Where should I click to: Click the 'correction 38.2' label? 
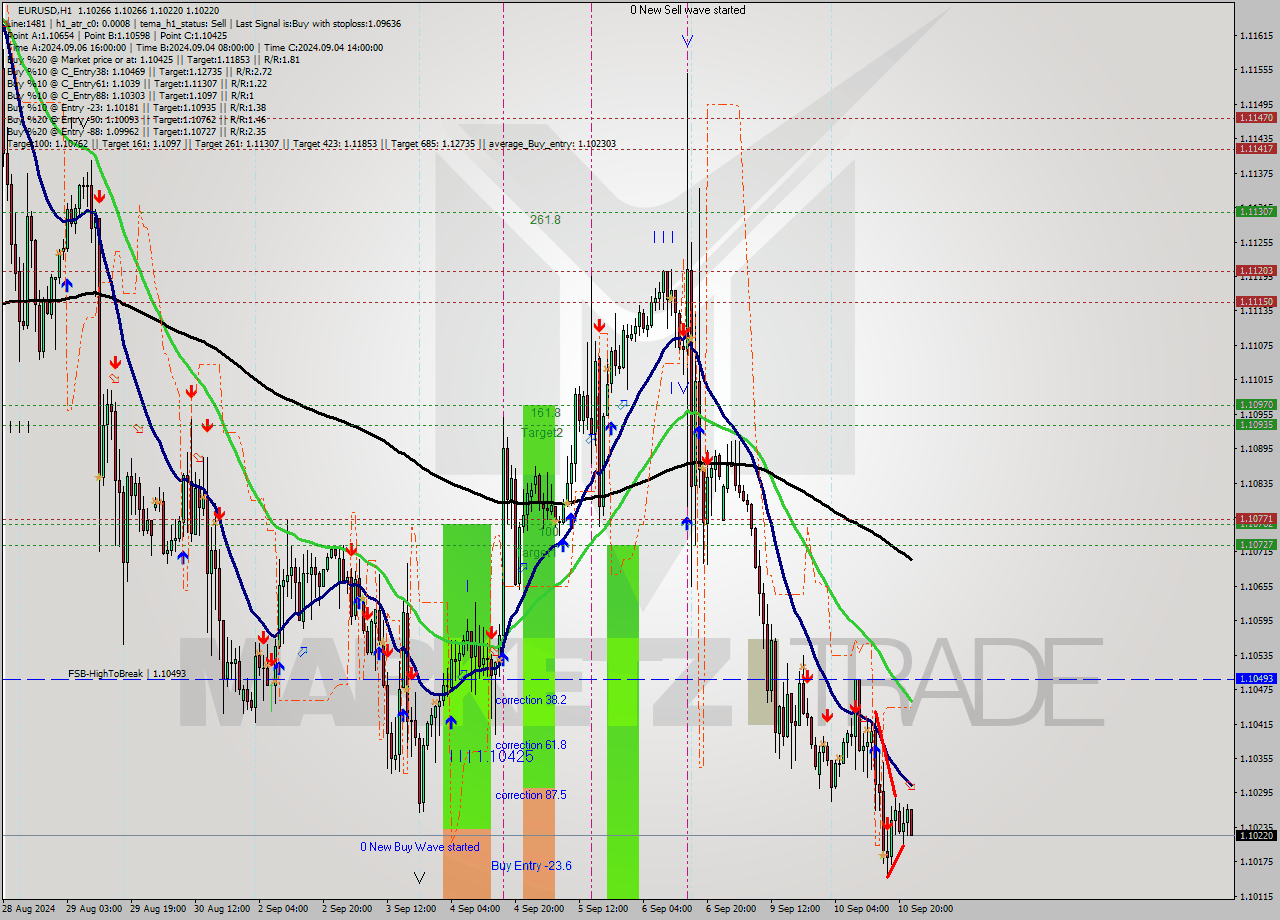[x=531, y=700]
